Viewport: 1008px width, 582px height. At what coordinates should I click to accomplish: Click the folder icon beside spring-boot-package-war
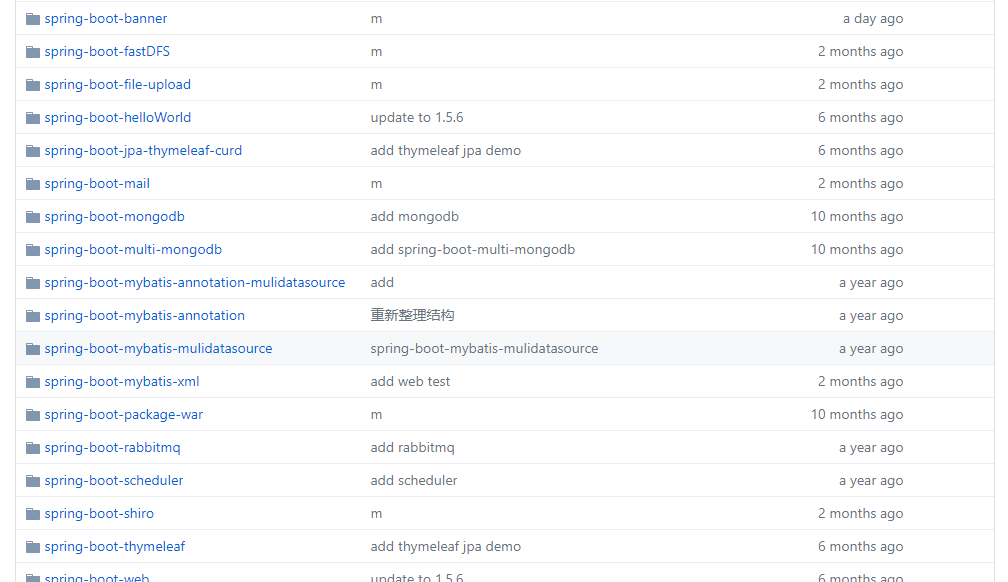(x=33, y=415)
